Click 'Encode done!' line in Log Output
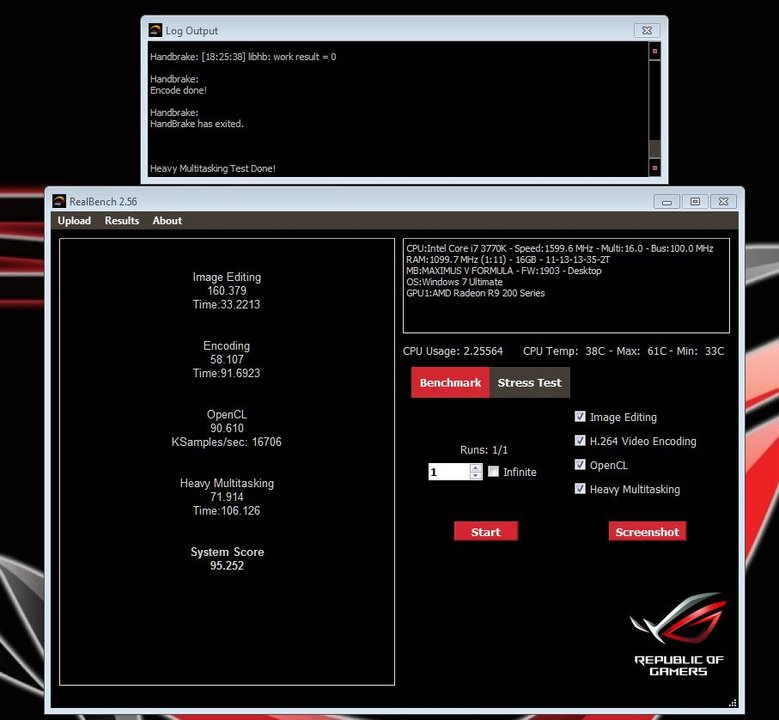779x720 pixels. tap(178, 90)
